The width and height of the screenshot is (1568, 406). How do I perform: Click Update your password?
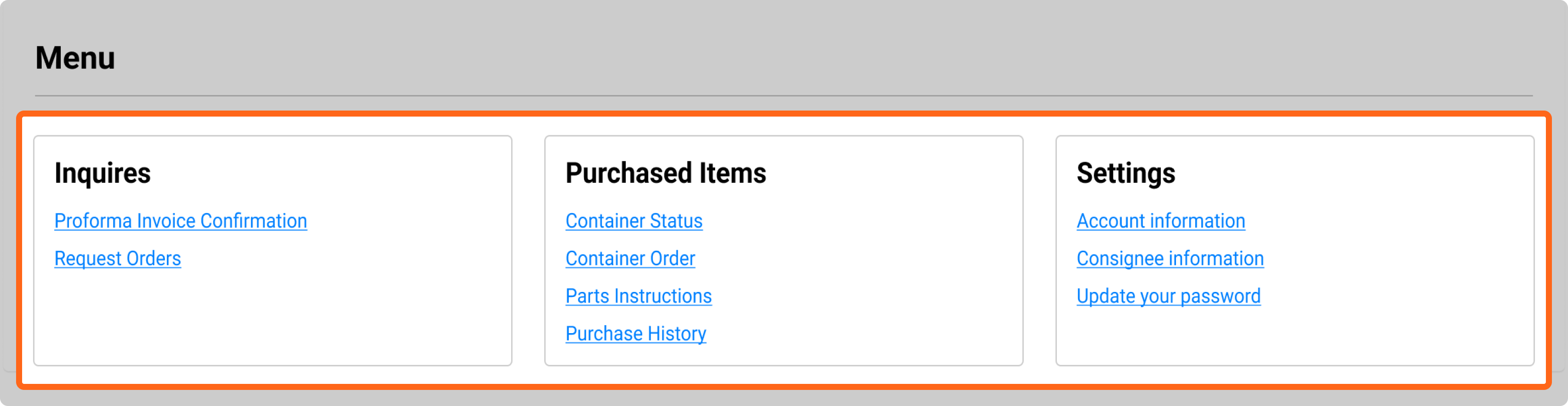[1168, 296]
